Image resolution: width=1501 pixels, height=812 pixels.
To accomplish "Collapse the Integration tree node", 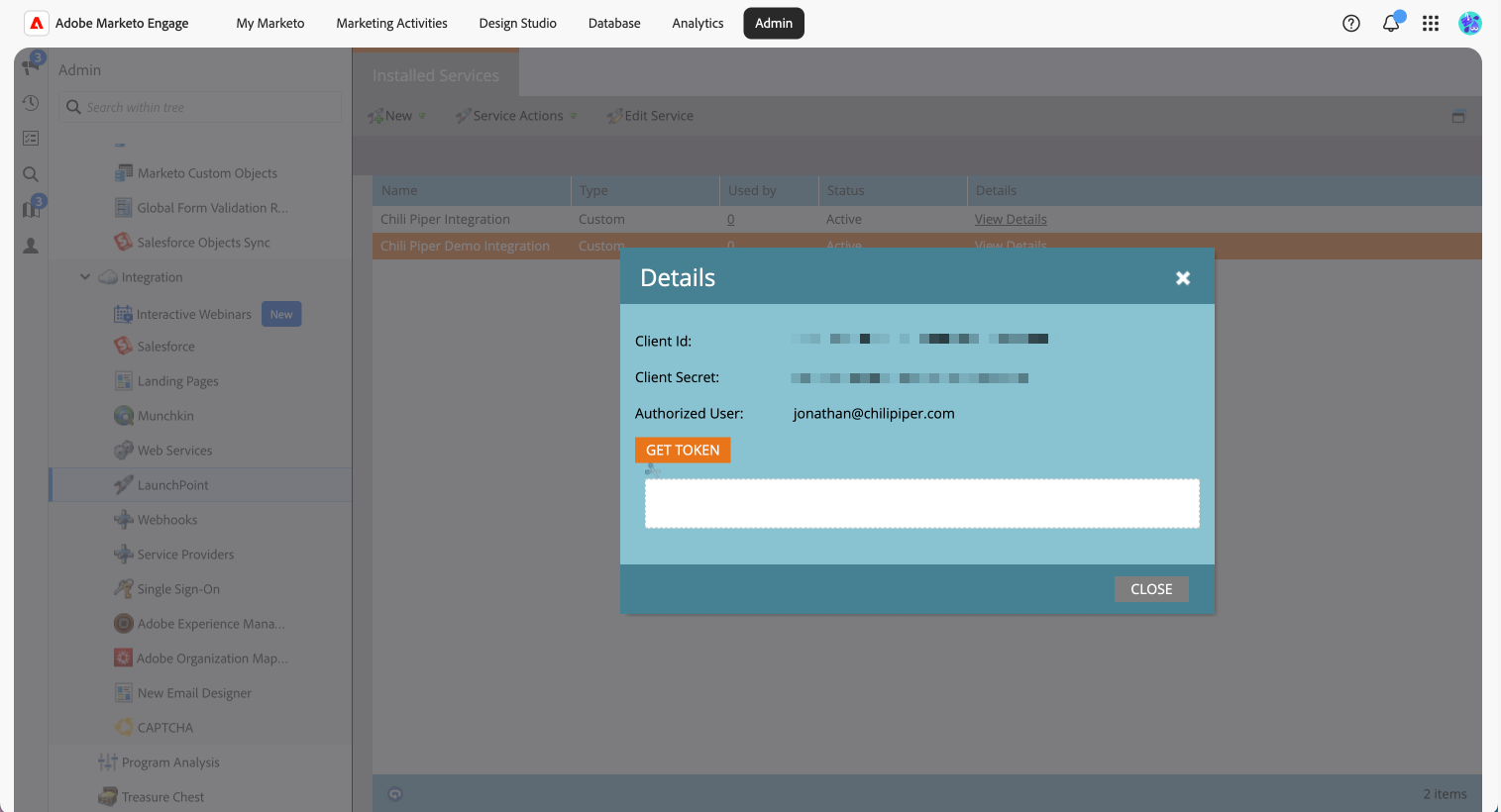I will pyautogui.click(x=85, y=277).
